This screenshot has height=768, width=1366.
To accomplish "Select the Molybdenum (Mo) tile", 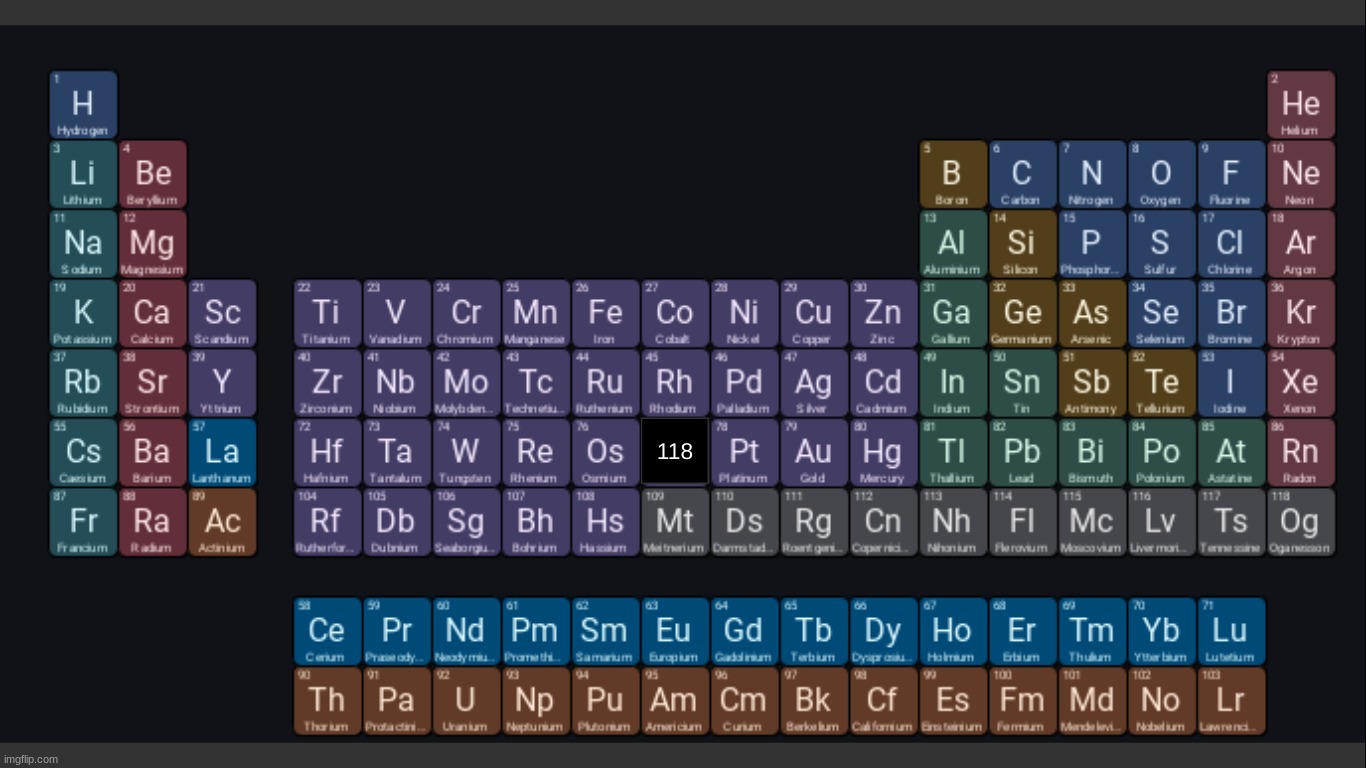I will (x=466, y=382).
